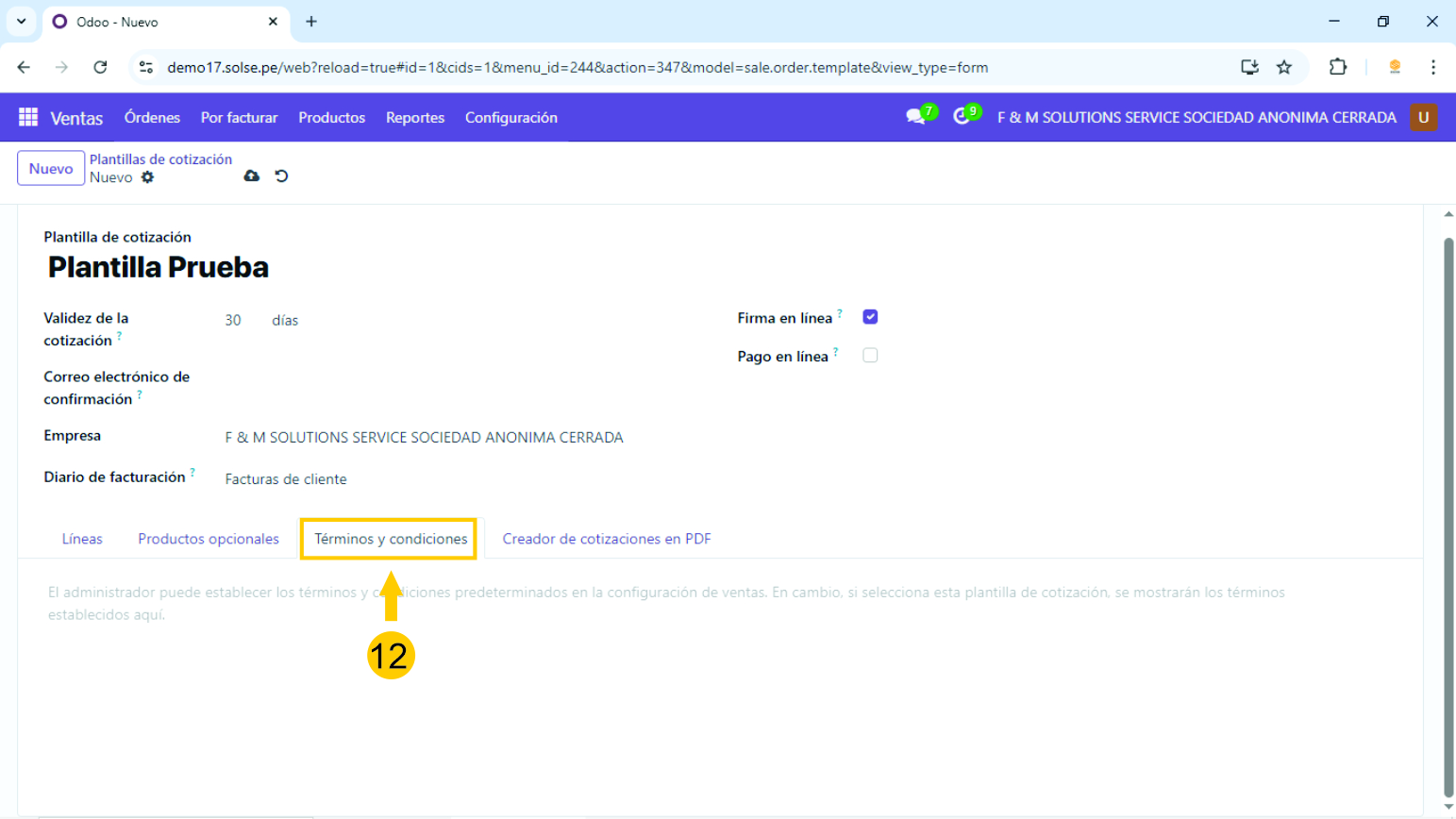Open the browser tab search dropdown

(21, 21)
